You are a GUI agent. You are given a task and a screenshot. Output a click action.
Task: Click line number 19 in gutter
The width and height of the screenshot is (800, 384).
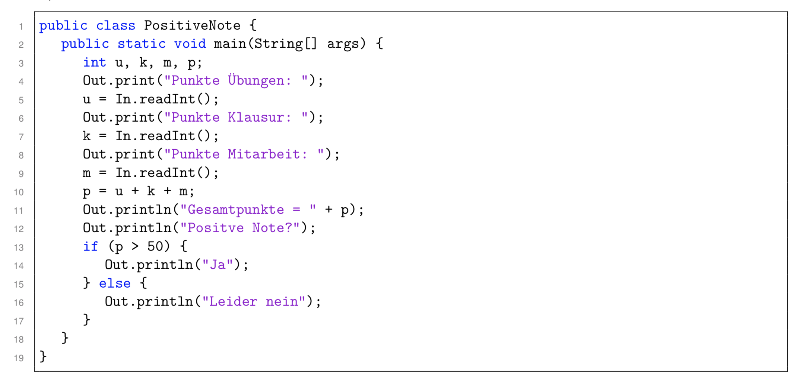click(x=19, y=357)
